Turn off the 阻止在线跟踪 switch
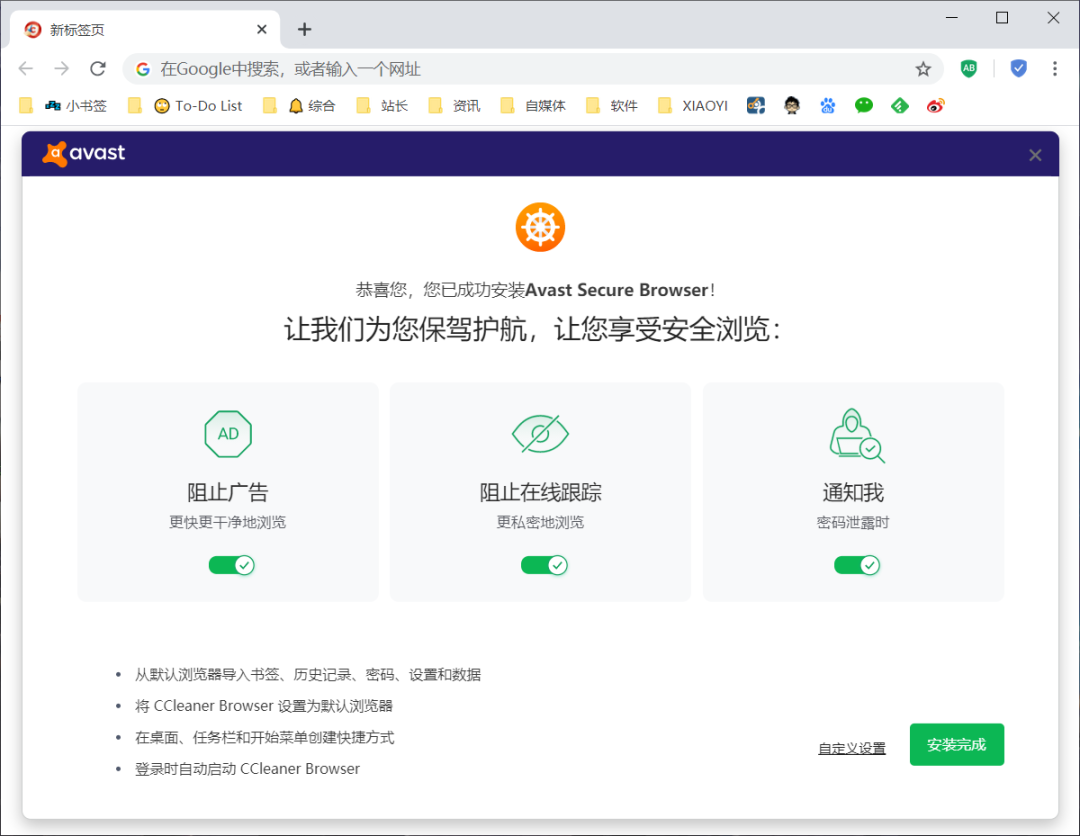This screenshot has width=1080, height=836. click(545, 565)
